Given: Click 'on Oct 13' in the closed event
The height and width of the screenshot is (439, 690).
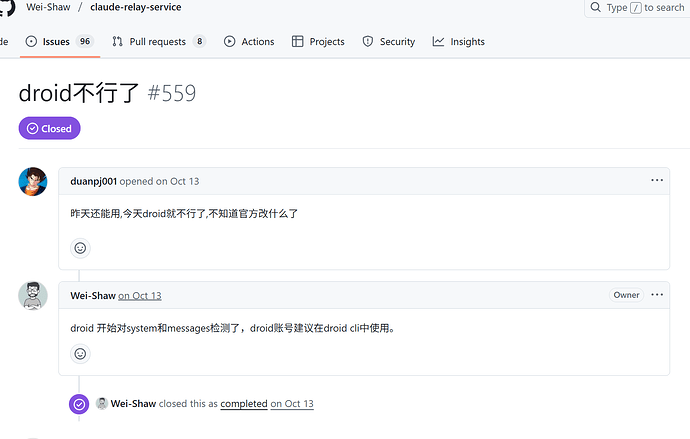Looking at the screenshot, I should 292,403.
